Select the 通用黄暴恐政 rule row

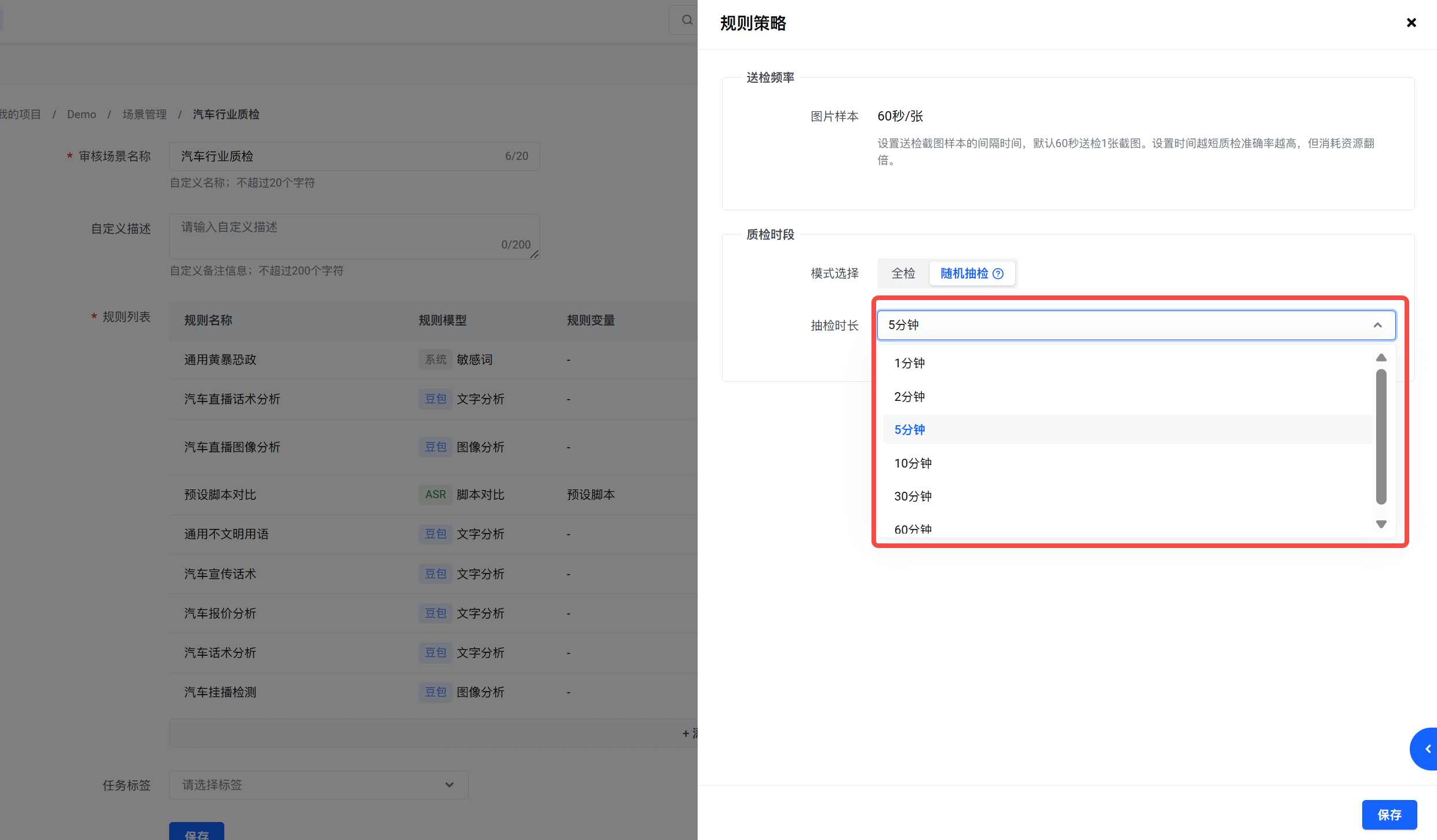[x=433, y=360]
